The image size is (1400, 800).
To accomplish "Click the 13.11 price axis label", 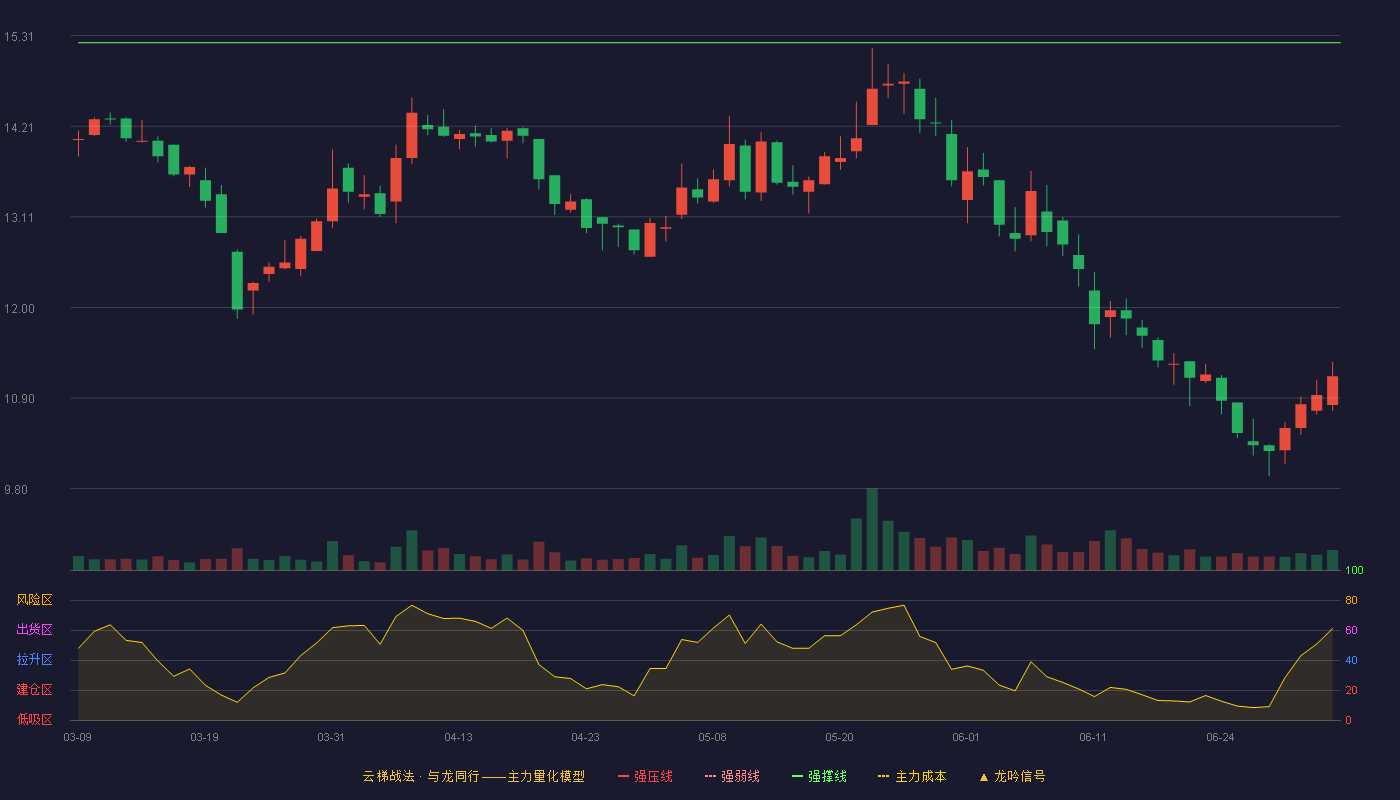I will tap(19, 218).
